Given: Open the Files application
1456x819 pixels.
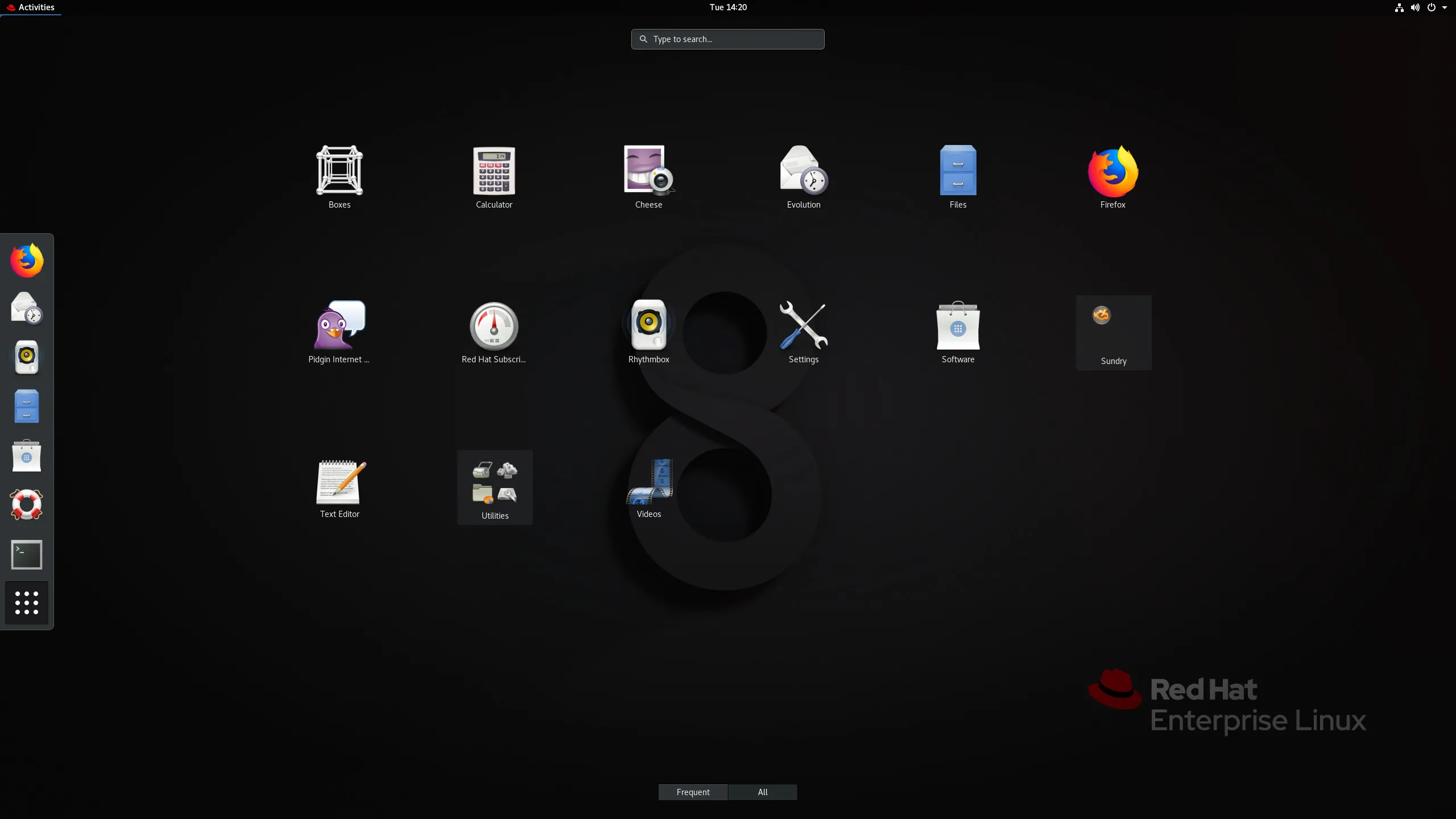Looking at the screenshot, I should [x=958, y=175].
